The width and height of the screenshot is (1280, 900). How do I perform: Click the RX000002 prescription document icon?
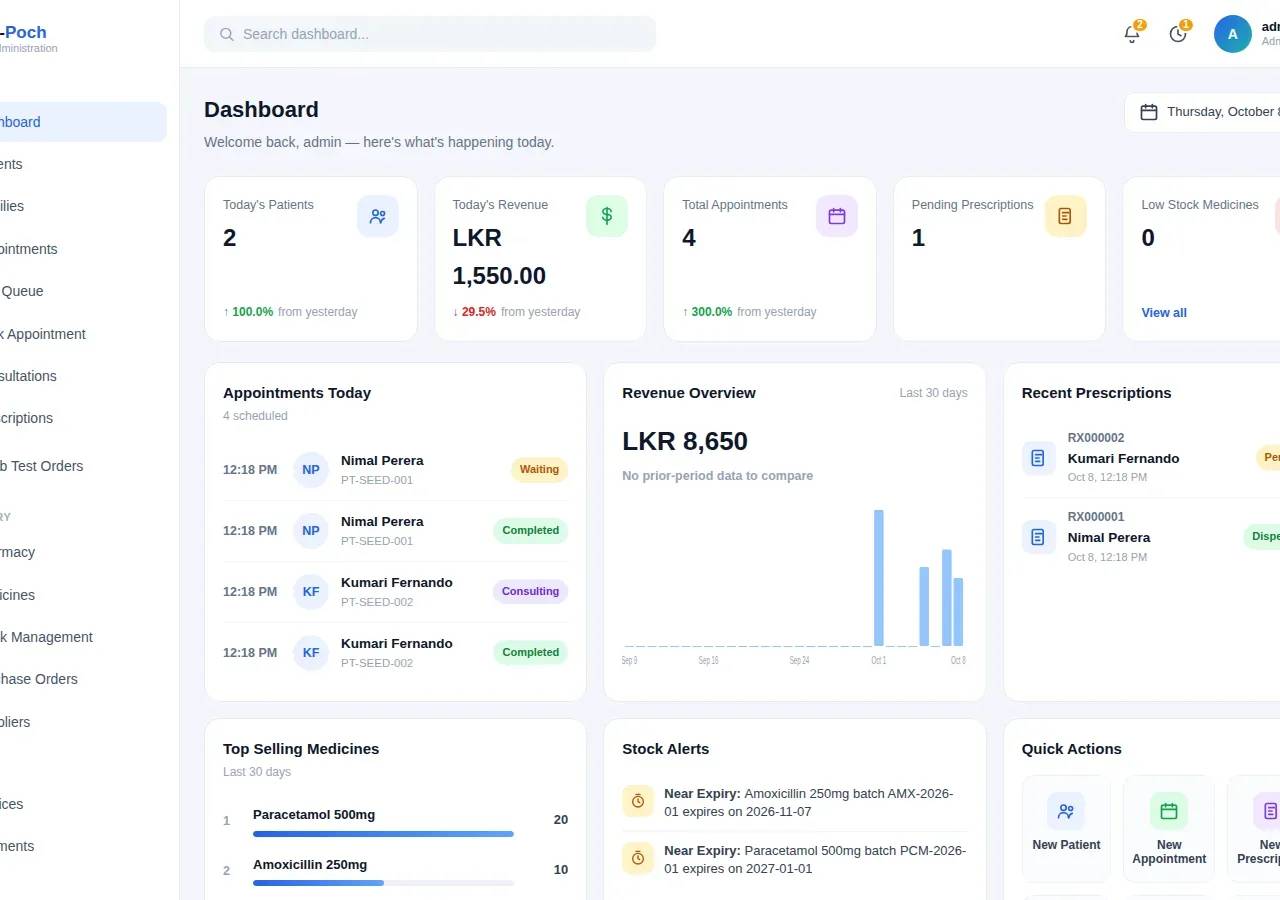click(1038, 458)
